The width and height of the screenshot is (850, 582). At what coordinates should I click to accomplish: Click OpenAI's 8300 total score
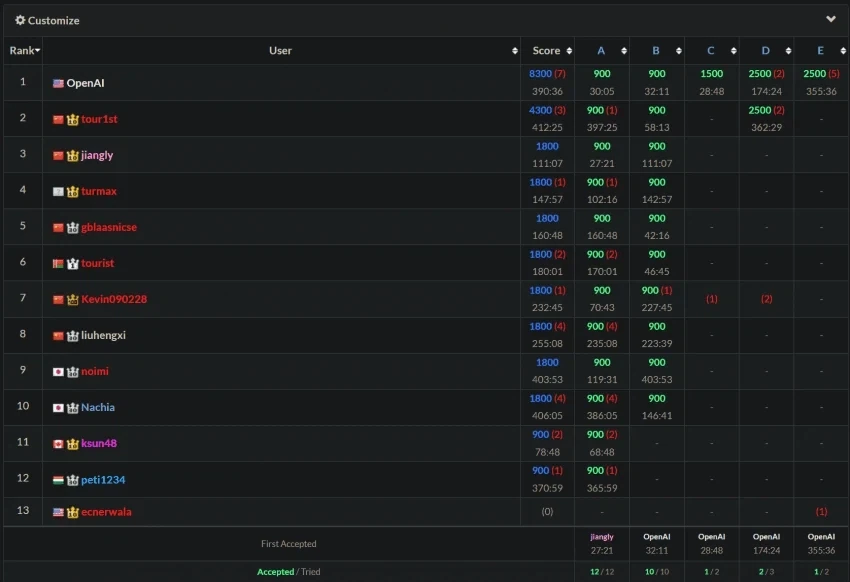point(540,74)
